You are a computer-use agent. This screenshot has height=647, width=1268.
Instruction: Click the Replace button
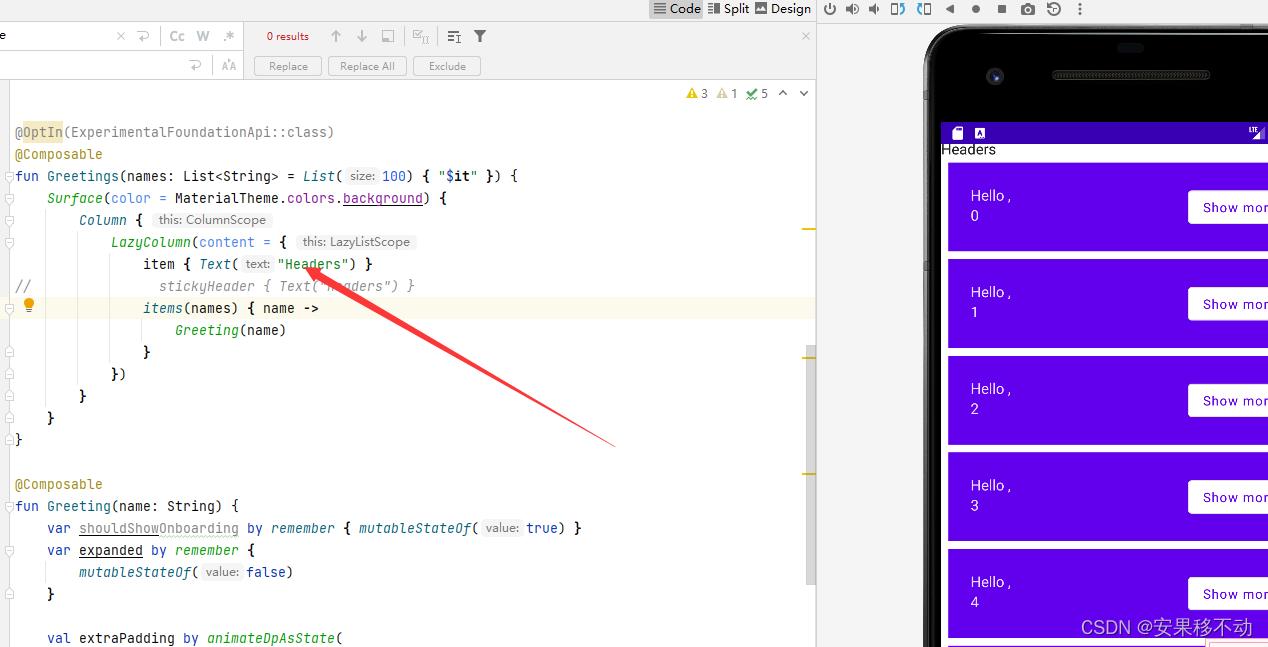click(288, 66)
